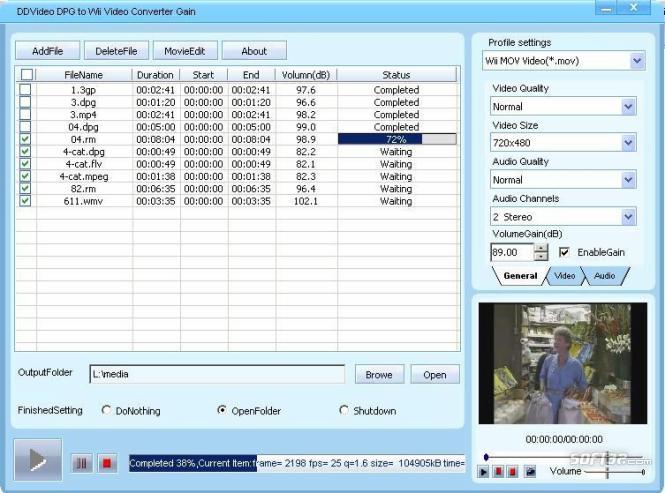Viewport: 665px width, 493px height.
Task: Click the AddFile button
Action: 48,51
